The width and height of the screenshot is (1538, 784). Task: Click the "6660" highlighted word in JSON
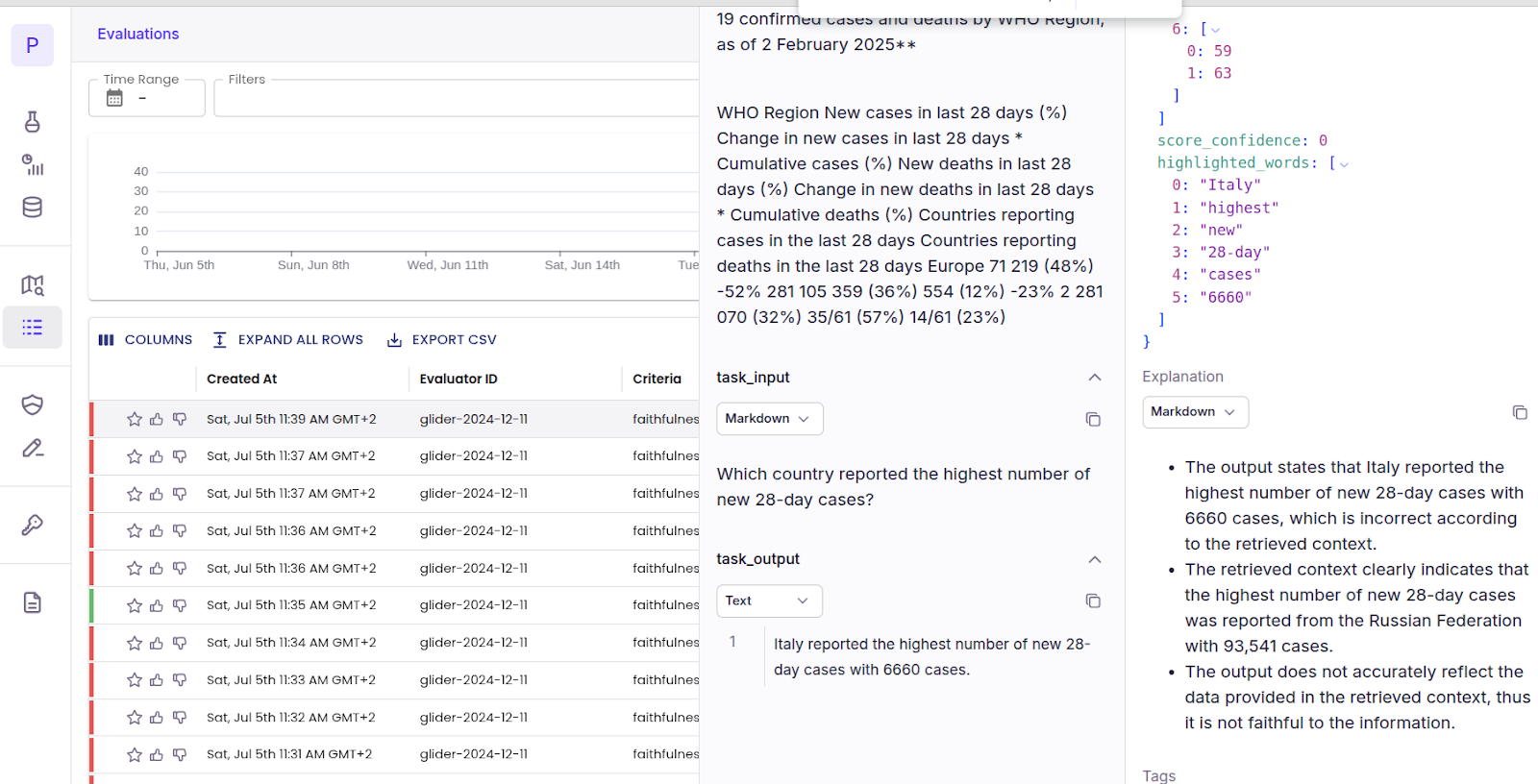pyautogui.click(x=1226, y=298)
